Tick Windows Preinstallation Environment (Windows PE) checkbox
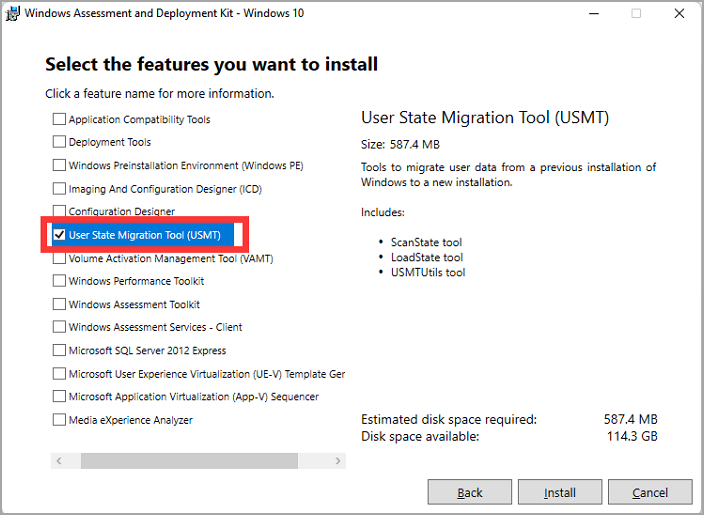The image size is (704, 515). tap(59, 166)
